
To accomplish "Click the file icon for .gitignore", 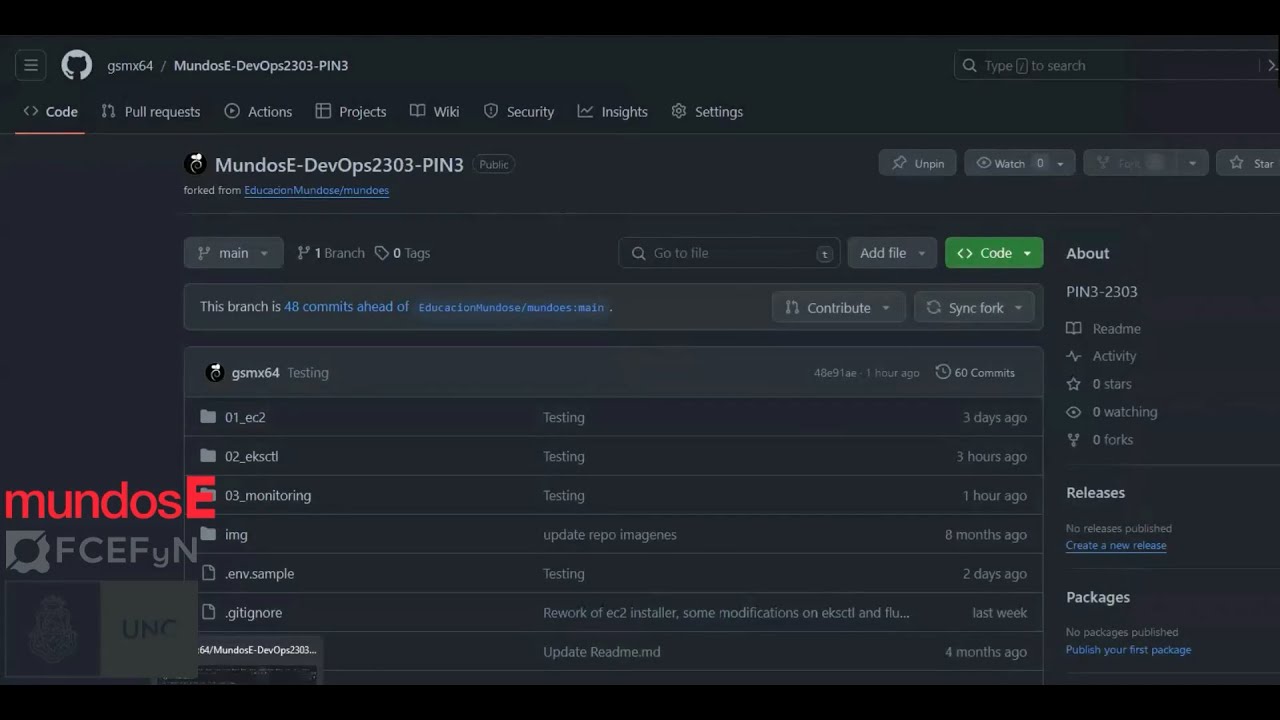I will point(208,612).
